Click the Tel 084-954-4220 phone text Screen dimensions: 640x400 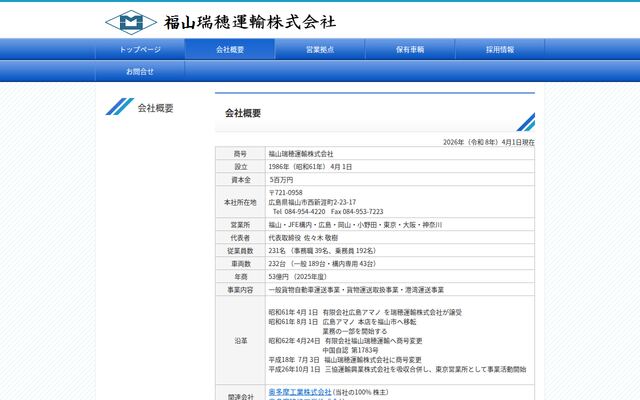click(x=299, y=211)
